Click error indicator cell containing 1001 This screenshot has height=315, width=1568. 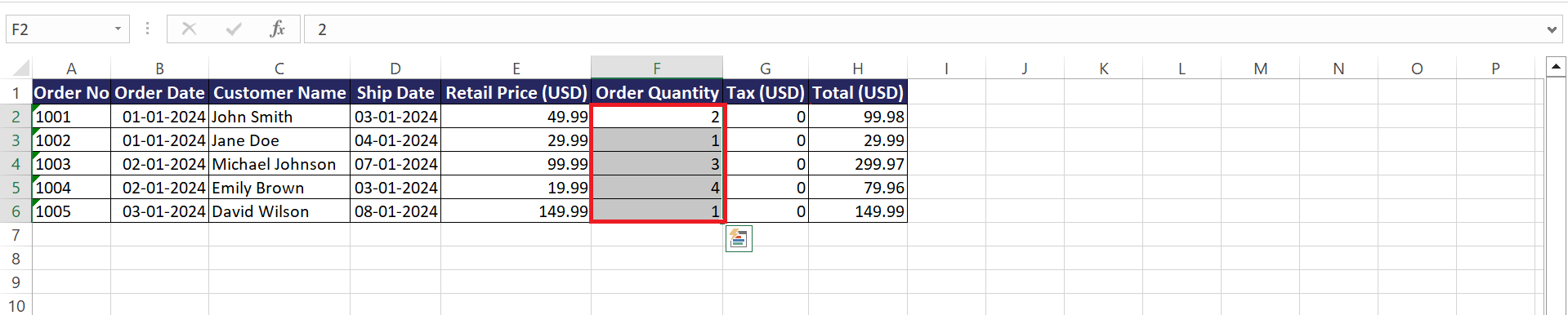(71, 117)
